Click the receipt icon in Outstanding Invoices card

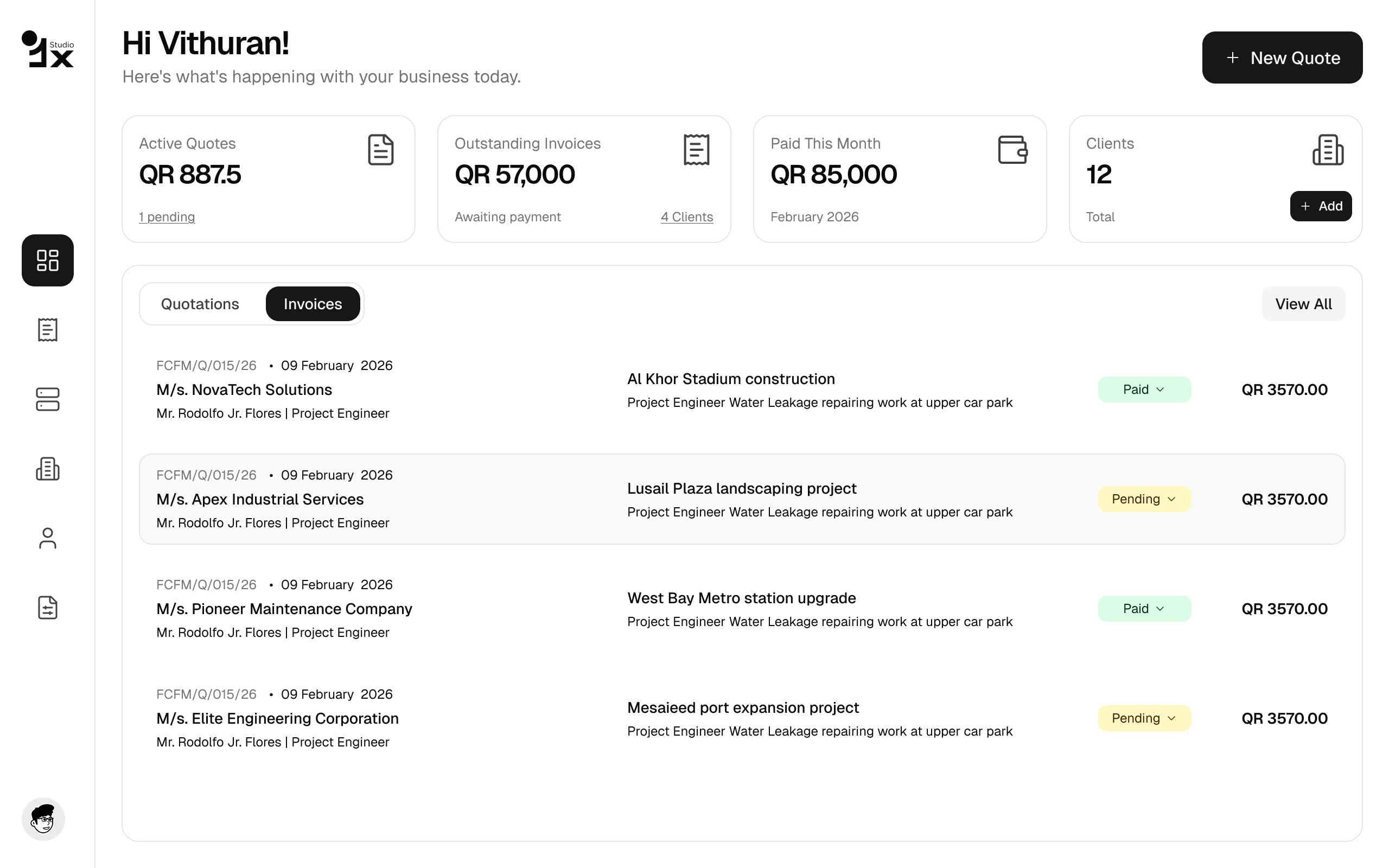(x=696, y=150)
